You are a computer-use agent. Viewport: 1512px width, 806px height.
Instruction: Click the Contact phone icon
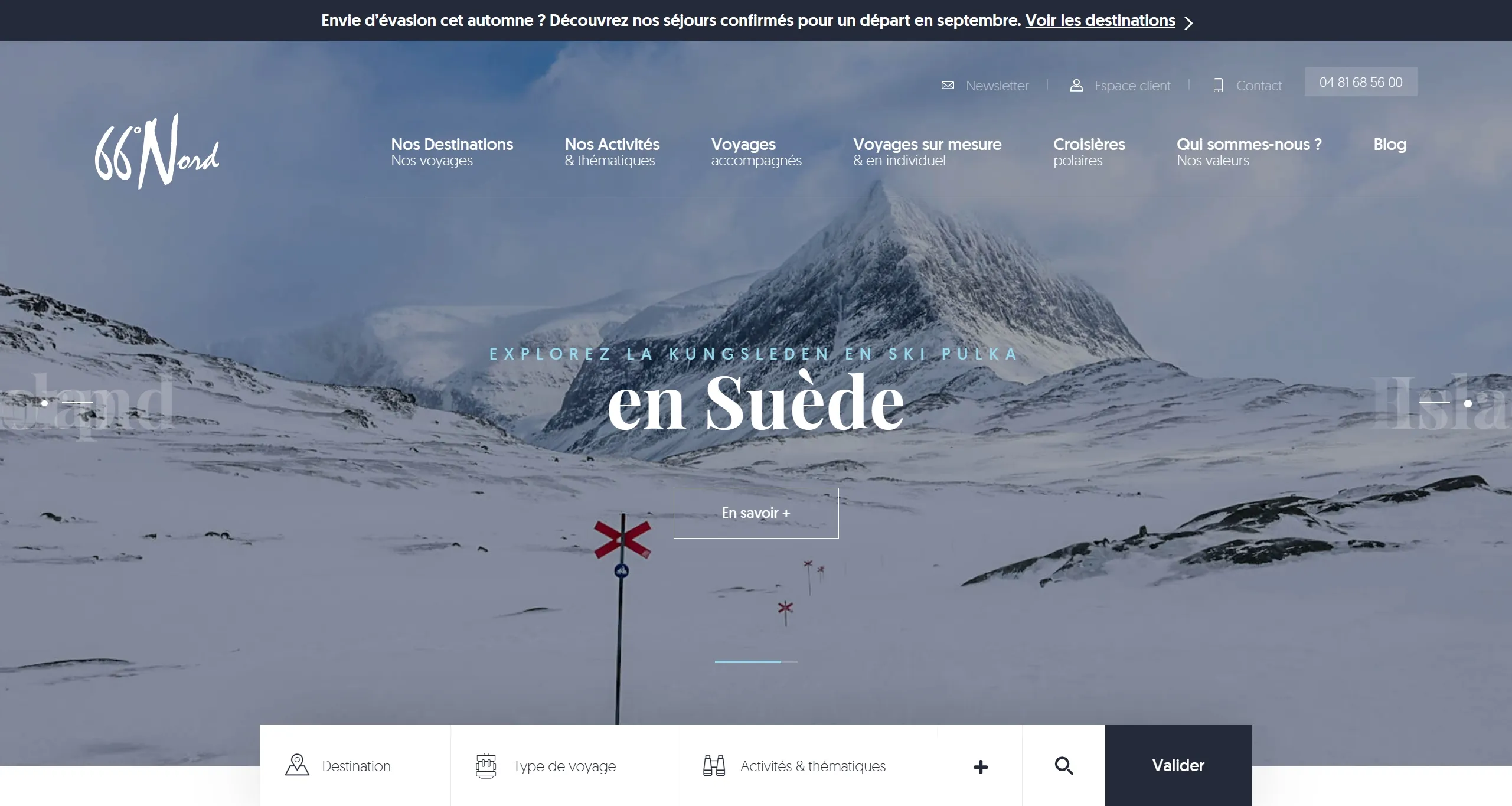tap(1218, 86)
